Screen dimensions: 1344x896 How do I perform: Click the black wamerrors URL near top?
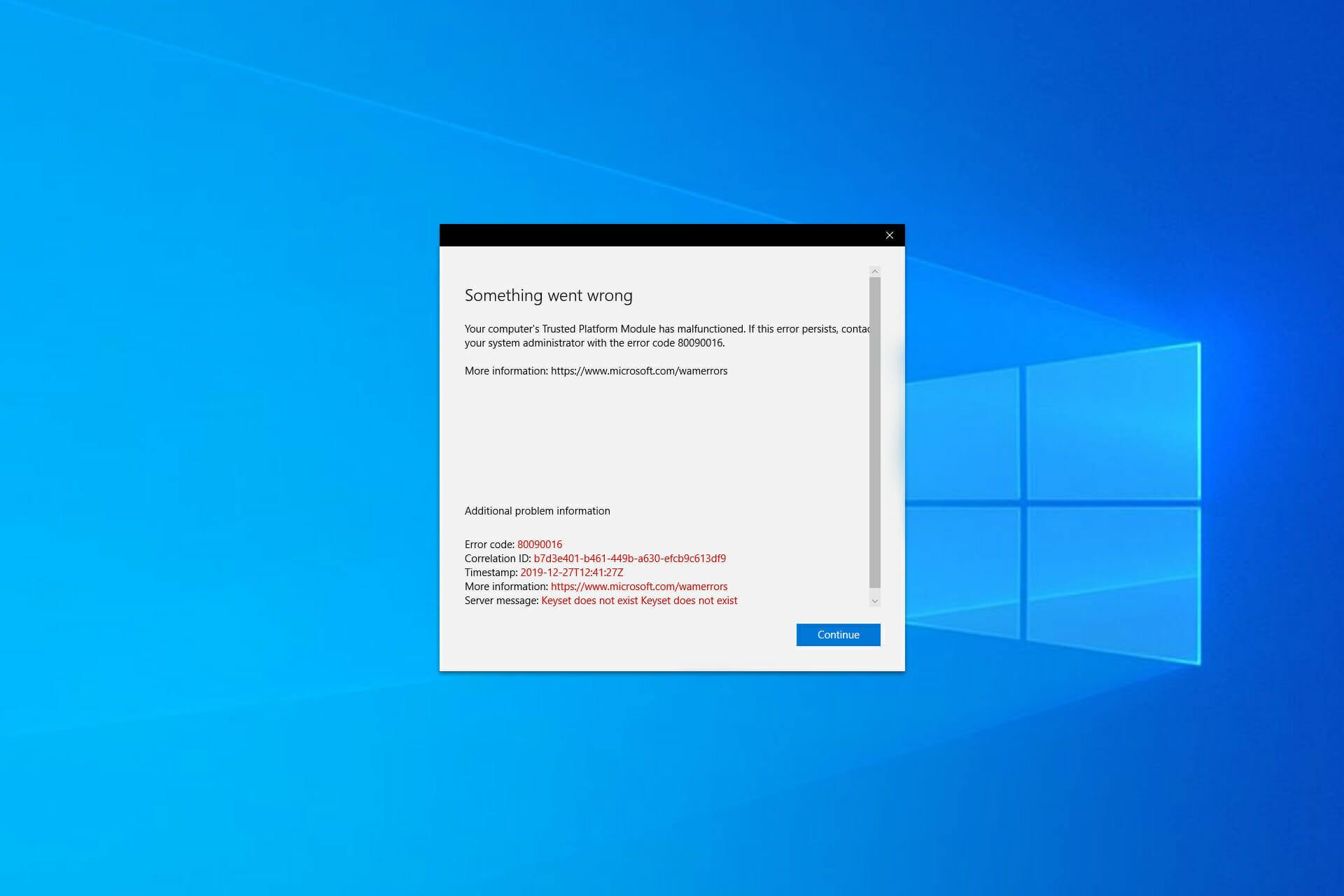coord(639,371)
